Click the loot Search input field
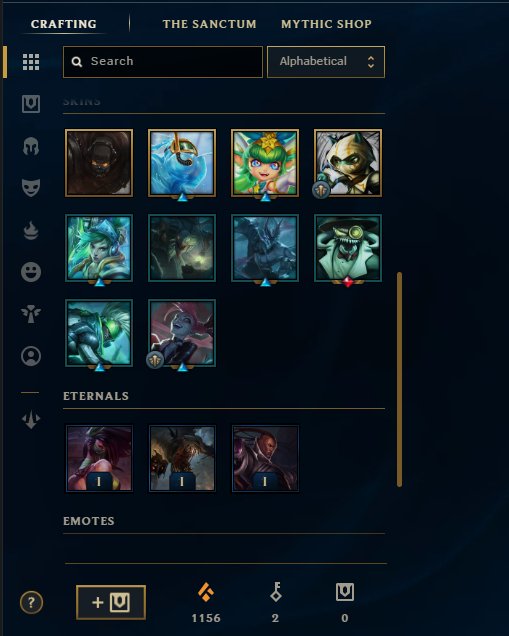The image size is (509, 636). (x=163, y=62)
